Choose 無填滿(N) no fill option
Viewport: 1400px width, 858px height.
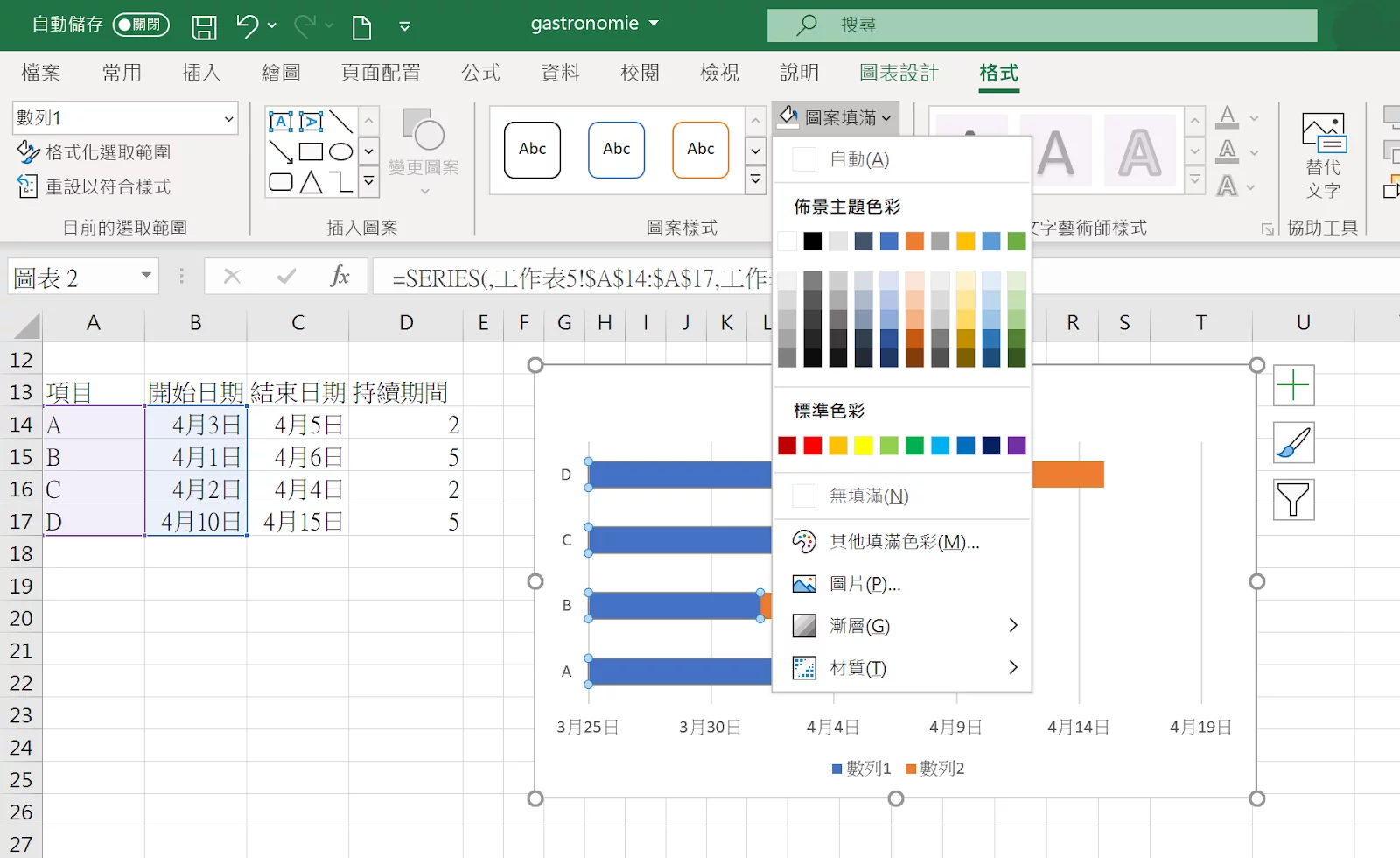coord(901,496)
